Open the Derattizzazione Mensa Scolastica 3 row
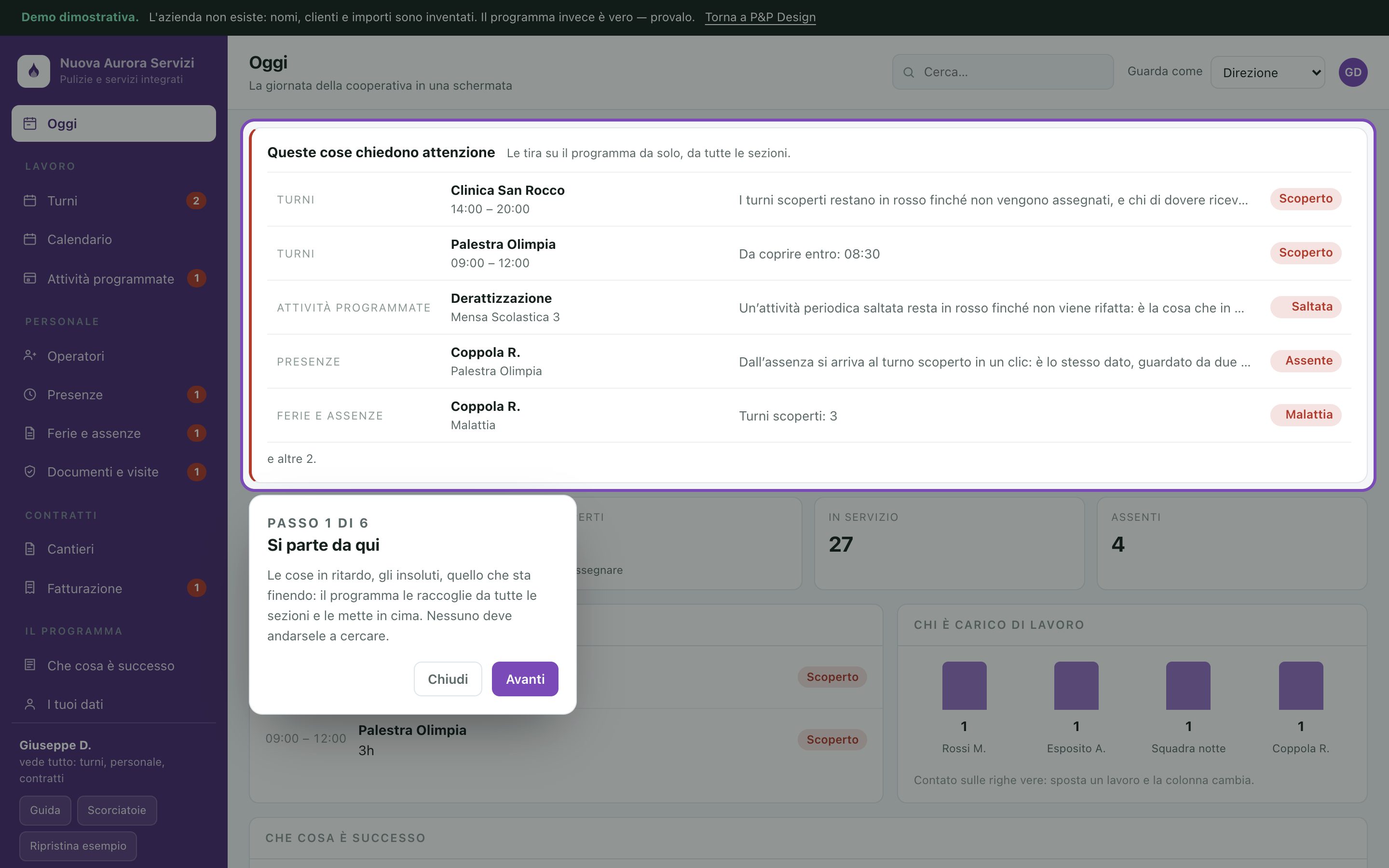 (x=809, y=307)
